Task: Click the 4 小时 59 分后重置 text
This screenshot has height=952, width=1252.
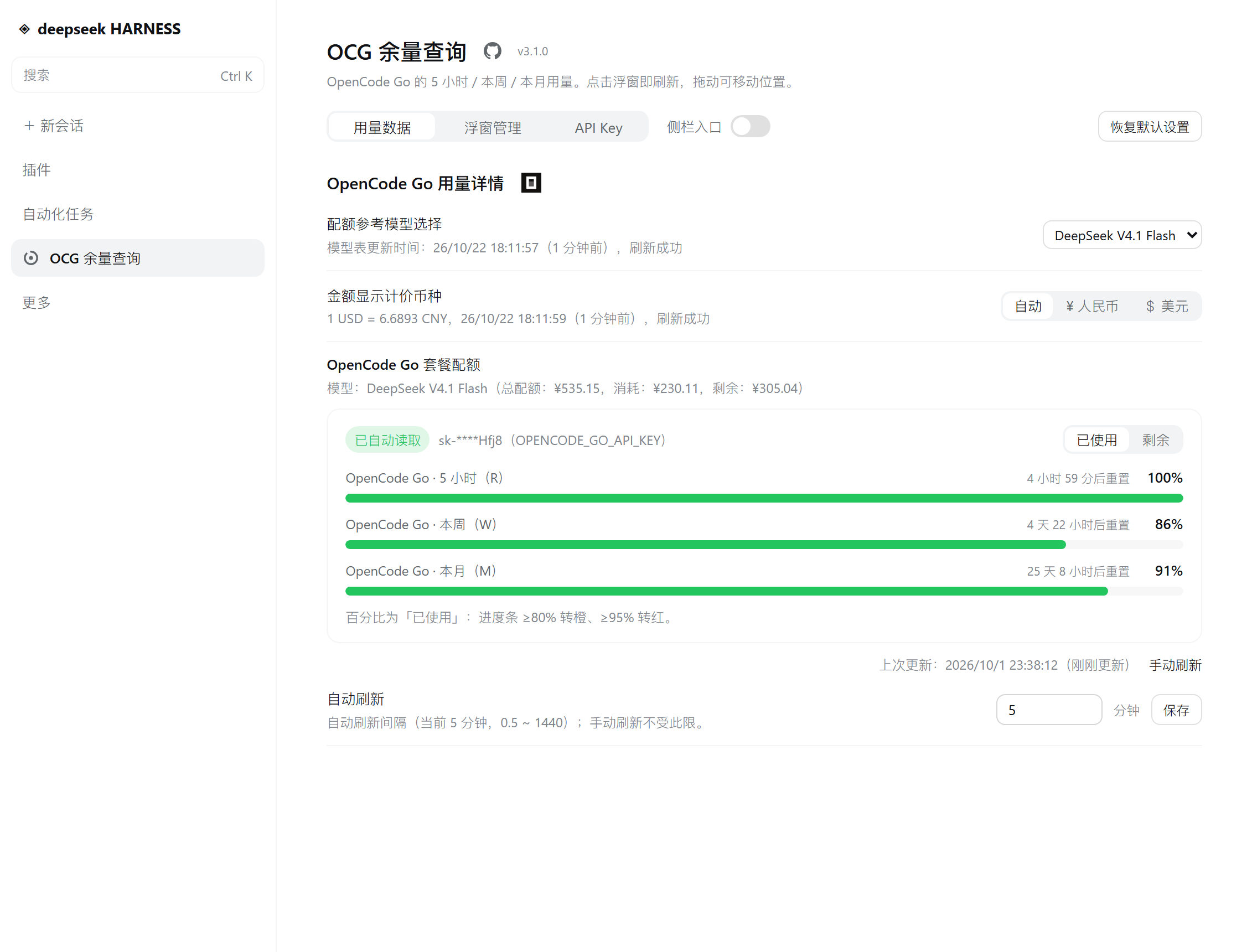Action: [1078, 479]
